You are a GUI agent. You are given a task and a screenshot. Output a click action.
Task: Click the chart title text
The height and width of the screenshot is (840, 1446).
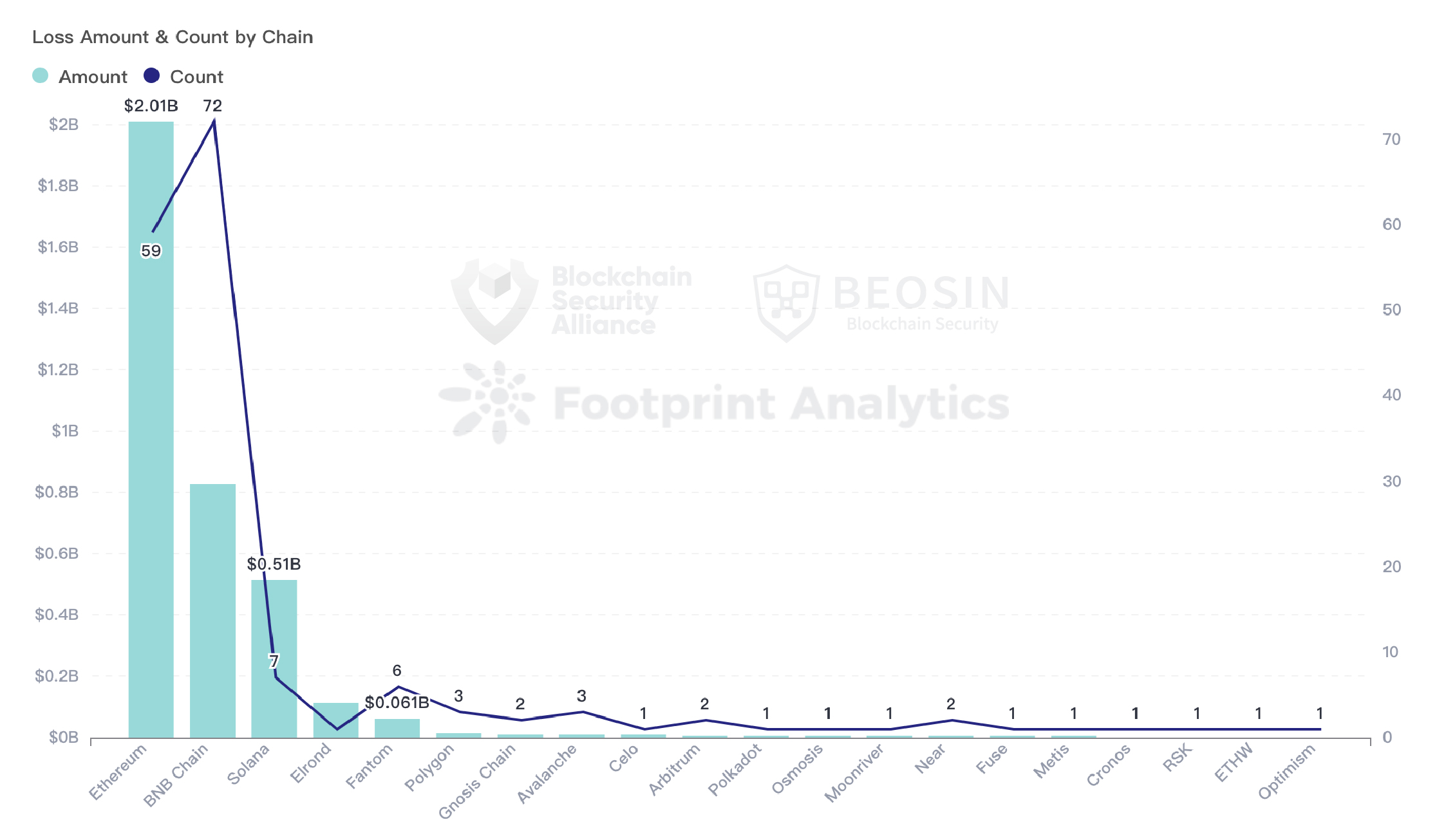click(x=173, y=37)
